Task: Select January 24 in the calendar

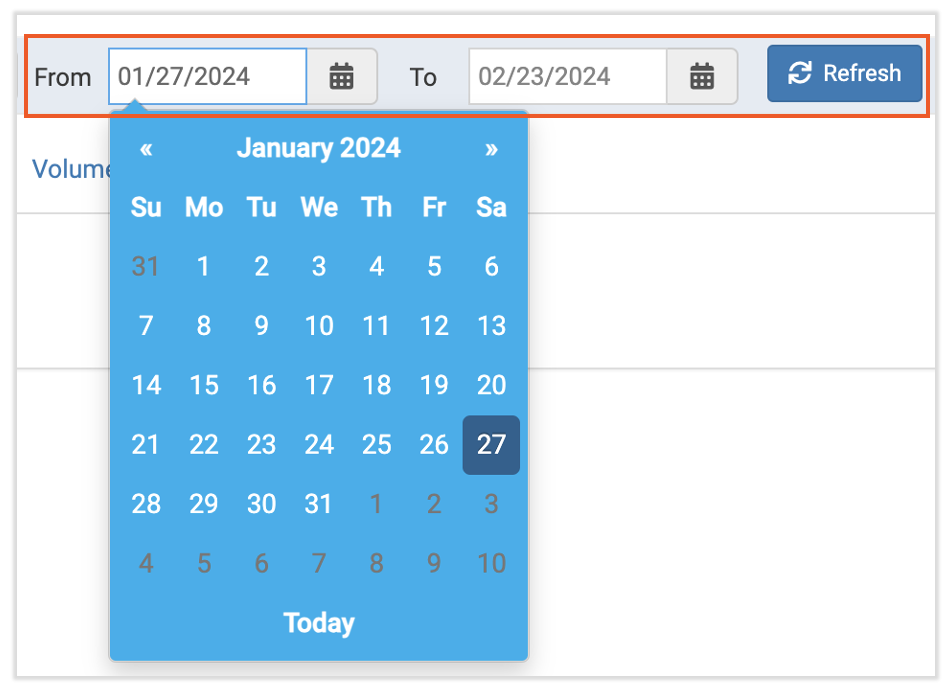Action: [x=319, y=445]
